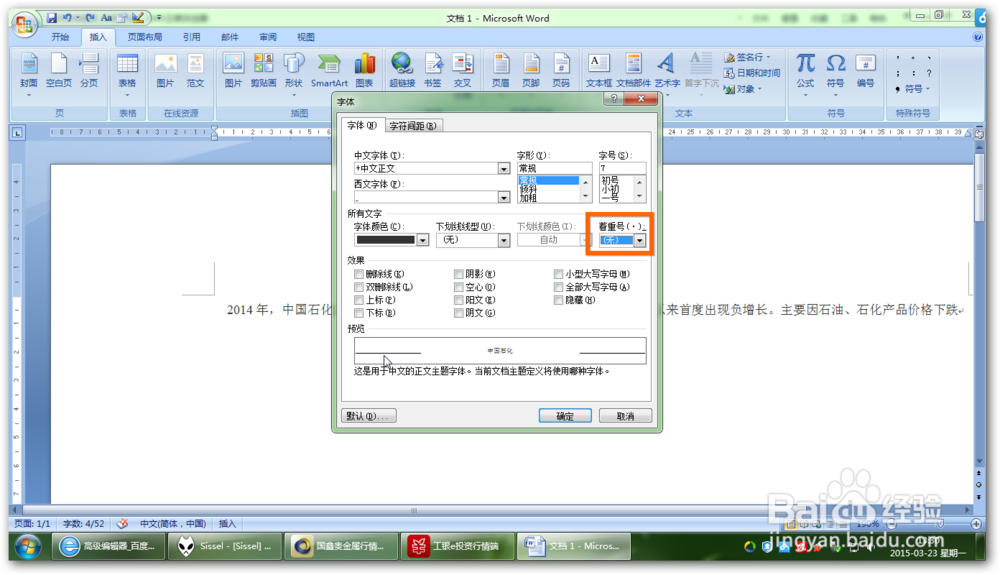Screen dimensions: 1000x575
Task: Insert a cover page (封面)
Action: (29, 71)
